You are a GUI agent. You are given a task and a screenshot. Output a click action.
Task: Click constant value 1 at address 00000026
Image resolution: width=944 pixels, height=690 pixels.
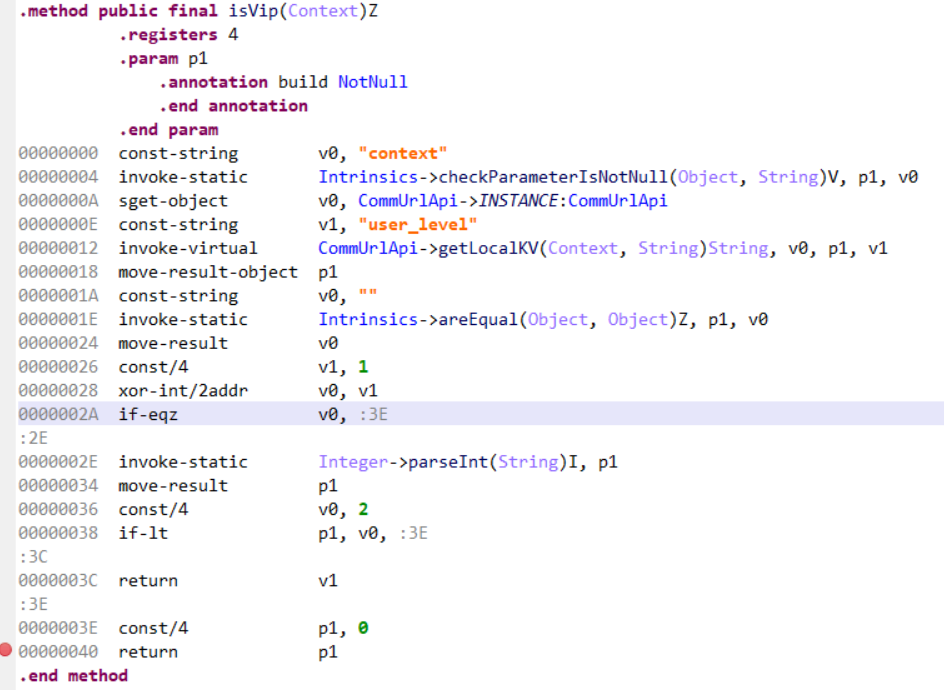363,367
